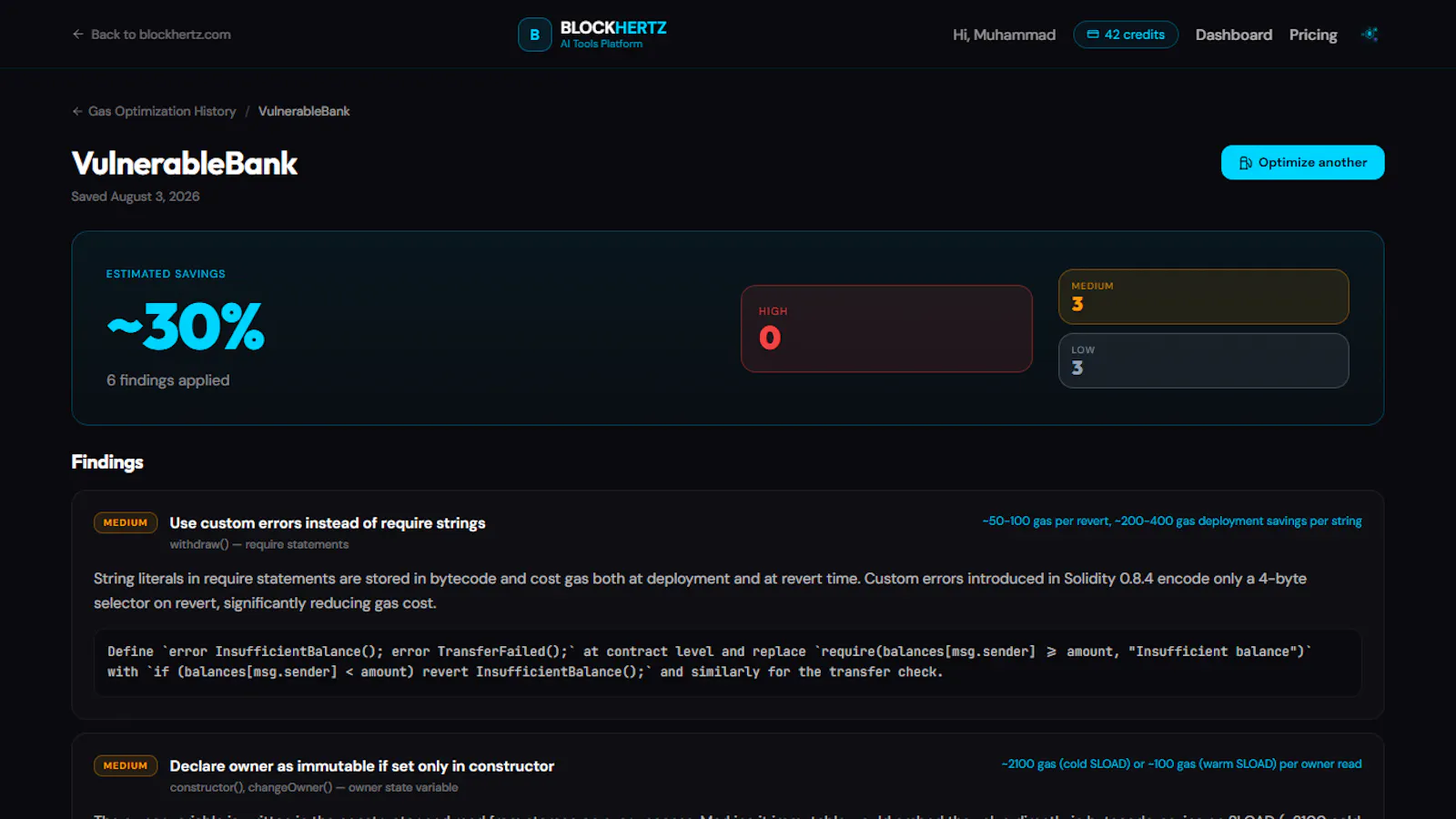This screenshot has width=1456, height=819.
Task: Click the VulnerableBank breadcrumb text
Action: click(x=304, y=111)
